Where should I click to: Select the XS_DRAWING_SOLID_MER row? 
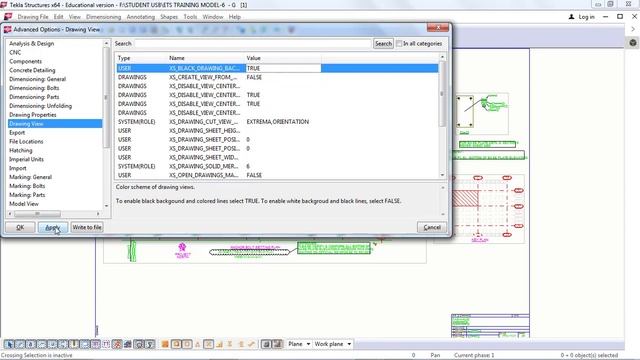point(278,167)
